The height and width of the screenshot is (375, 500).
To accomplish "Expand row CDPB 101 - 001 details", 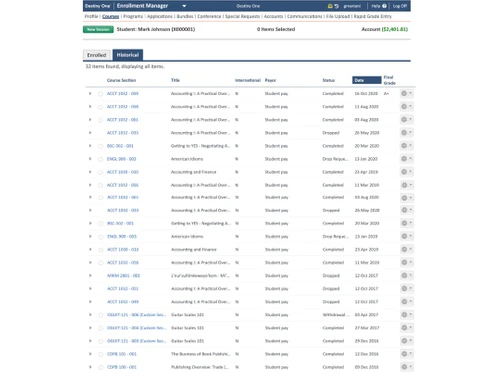I will tap(90, 354).
